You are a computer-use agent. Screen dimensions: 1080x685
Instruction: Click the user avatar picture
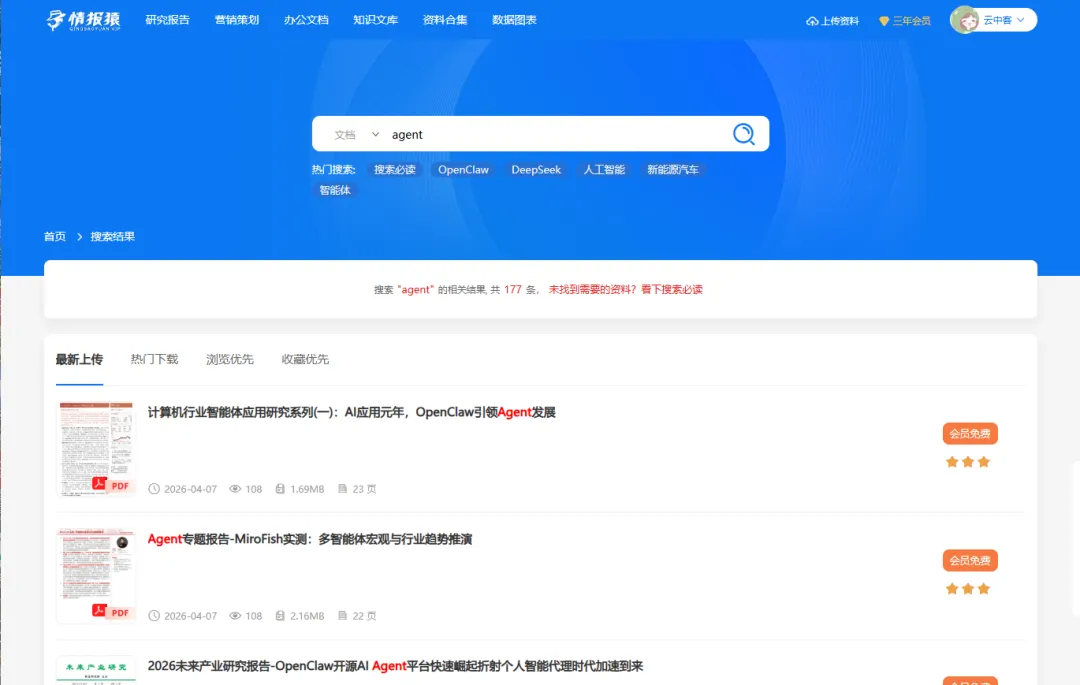[x=966, y=20]
